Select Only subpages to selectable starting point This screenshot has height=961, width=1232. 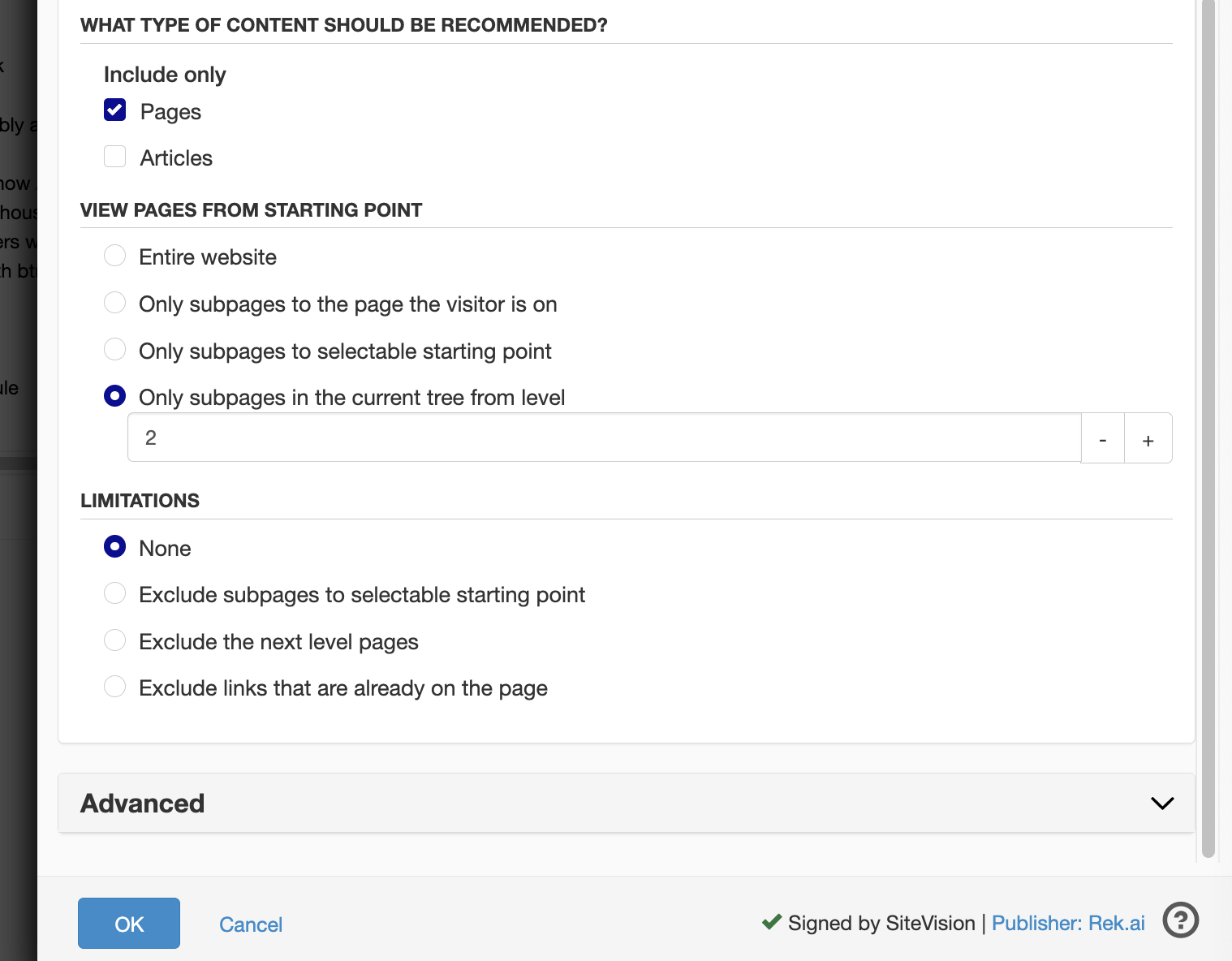[x=115, y=350]
